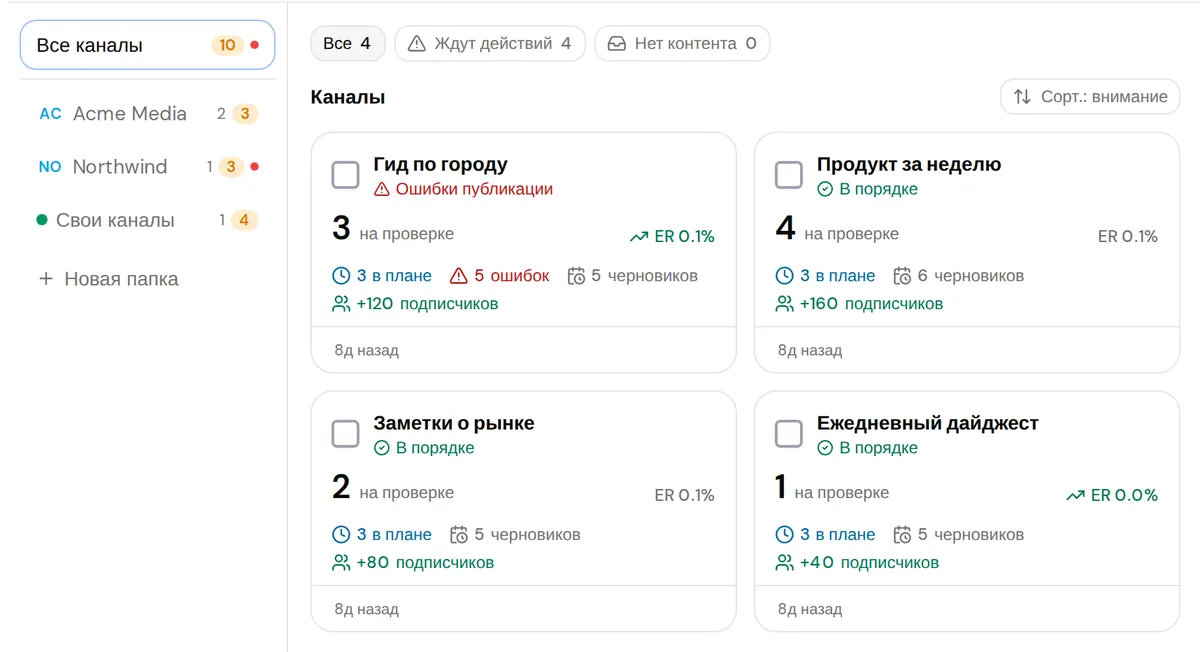Click the check icon under Продукт за неделю
1200x652 pixels.
click(x=825, y=189)
